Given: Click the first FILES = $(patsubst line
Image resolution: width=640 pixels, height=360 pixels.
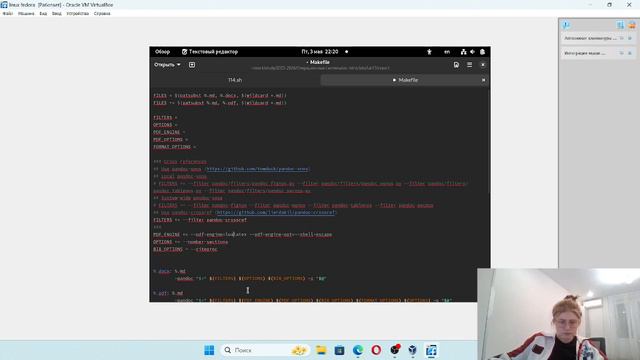Looking at the screenshot, I should click(x=220, y=96).
